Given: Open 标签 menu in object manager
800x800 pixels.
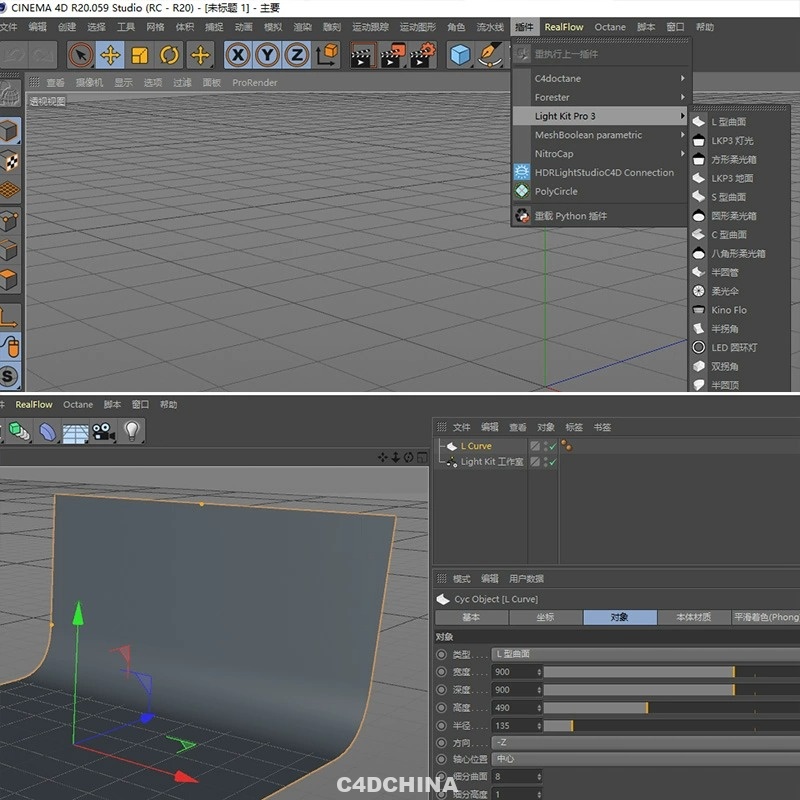Looking at the screenshot, I should click(574, 427).
